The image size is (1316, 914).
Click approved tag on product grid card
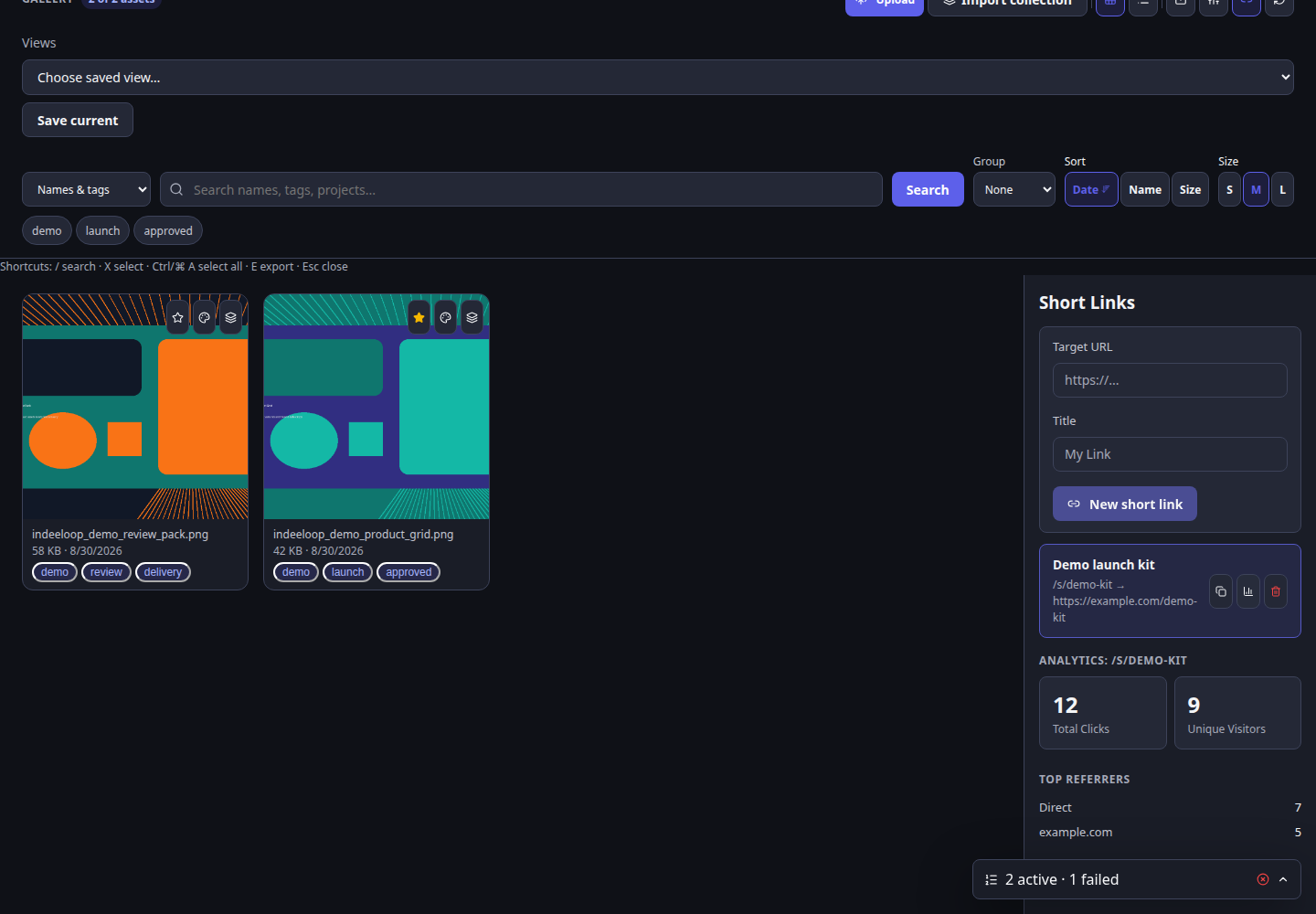pos(409,572)
